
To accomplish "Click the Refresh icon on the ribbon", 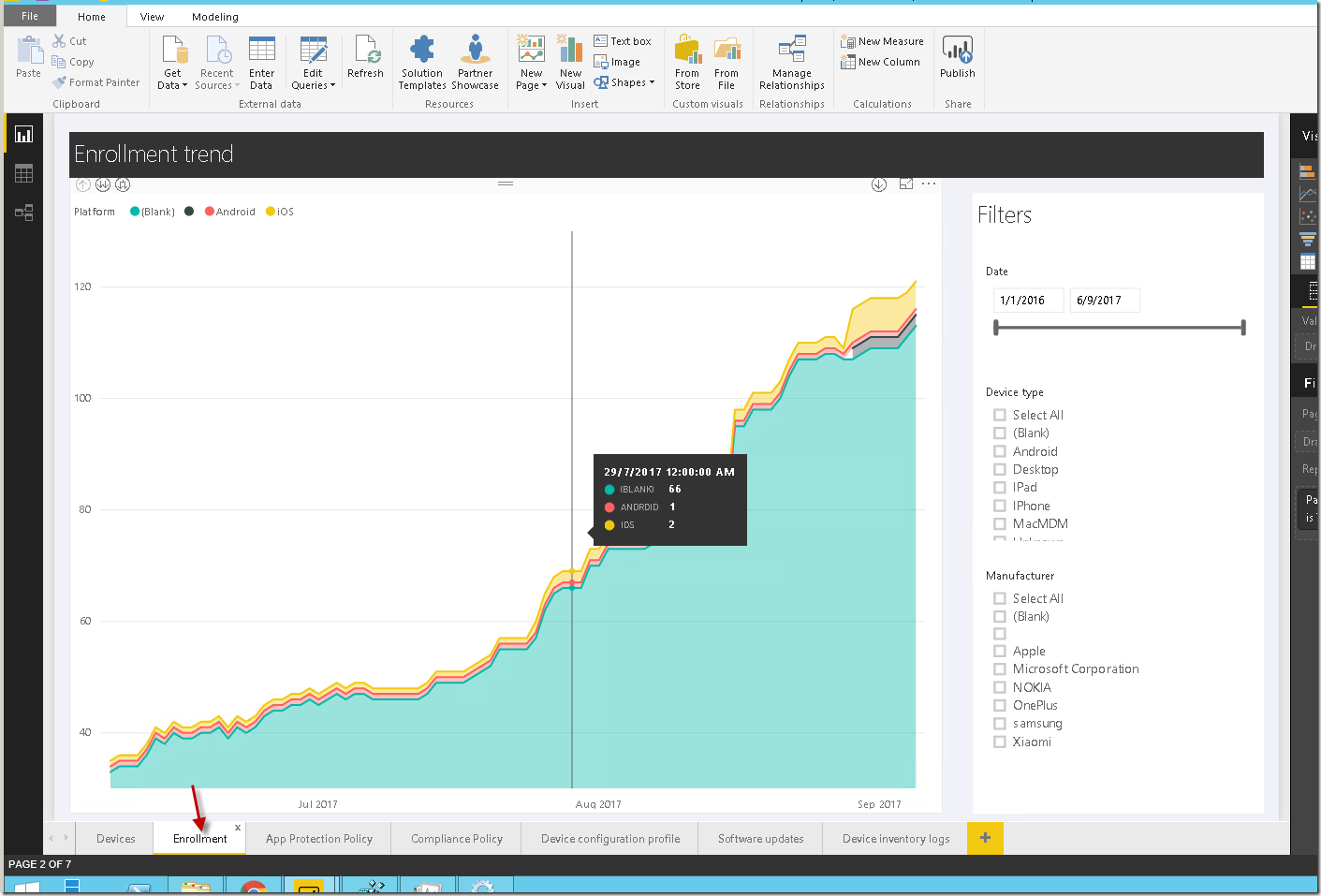I will tap(366, 58).
